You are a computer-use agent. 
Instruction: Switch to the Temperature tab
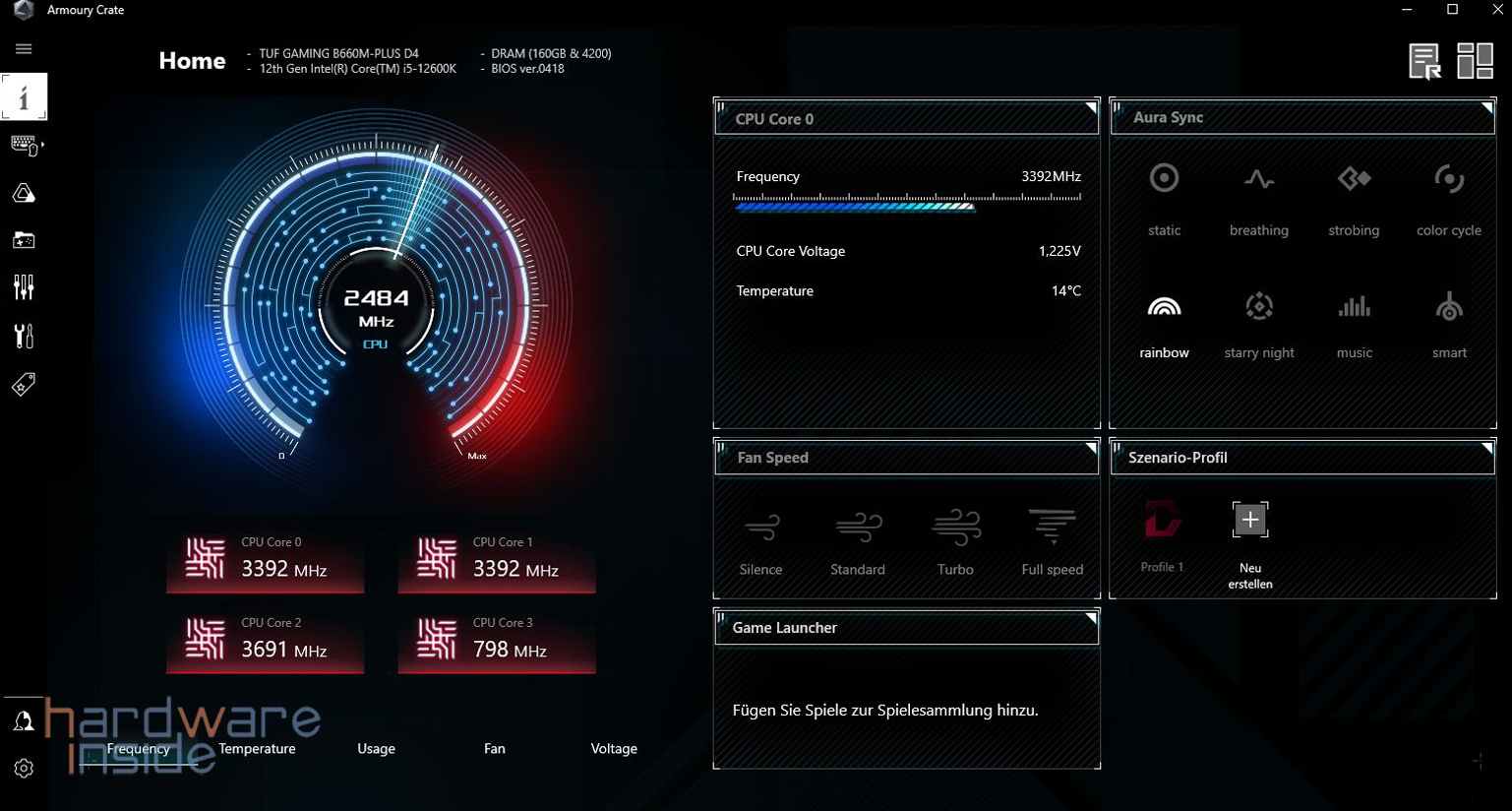click(257, 749)
